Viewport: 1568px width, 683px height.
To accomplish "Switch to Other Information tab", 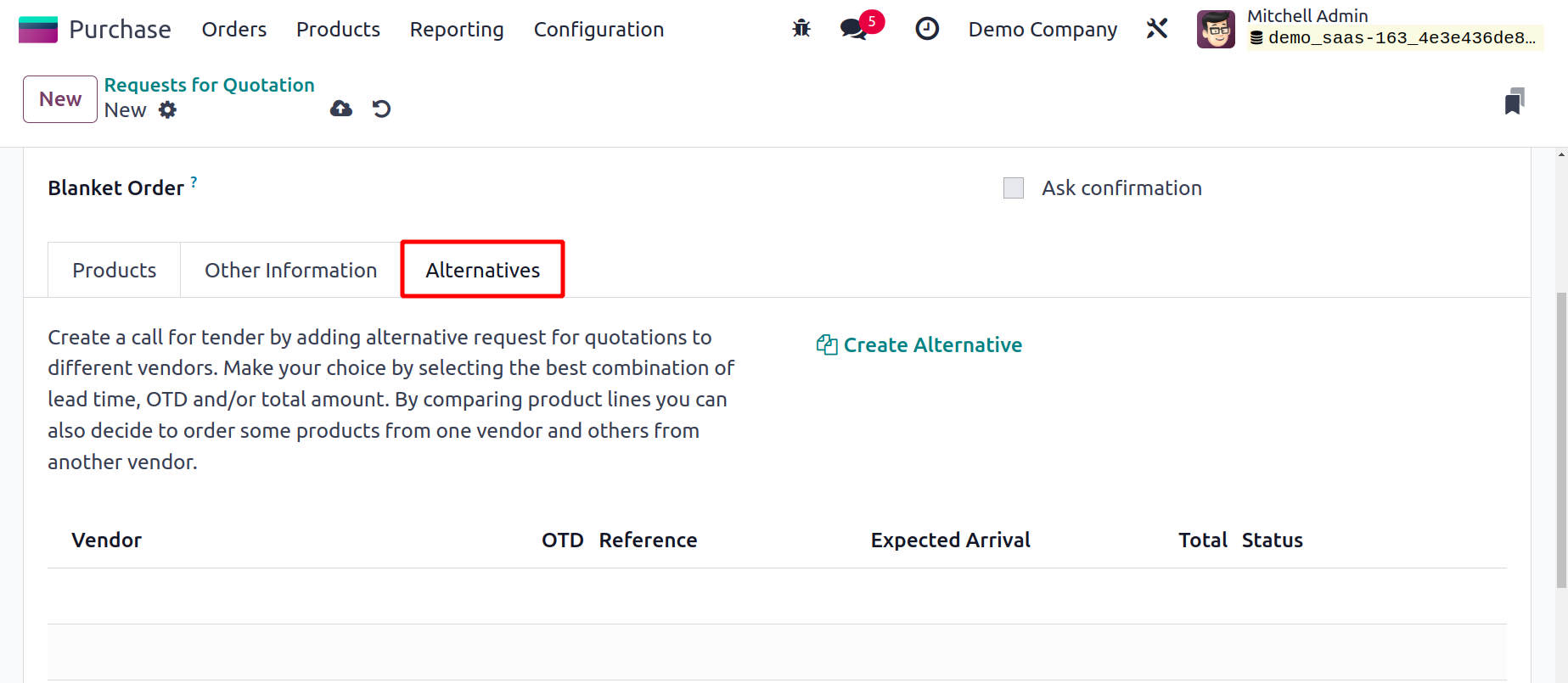I will (290, 271).
